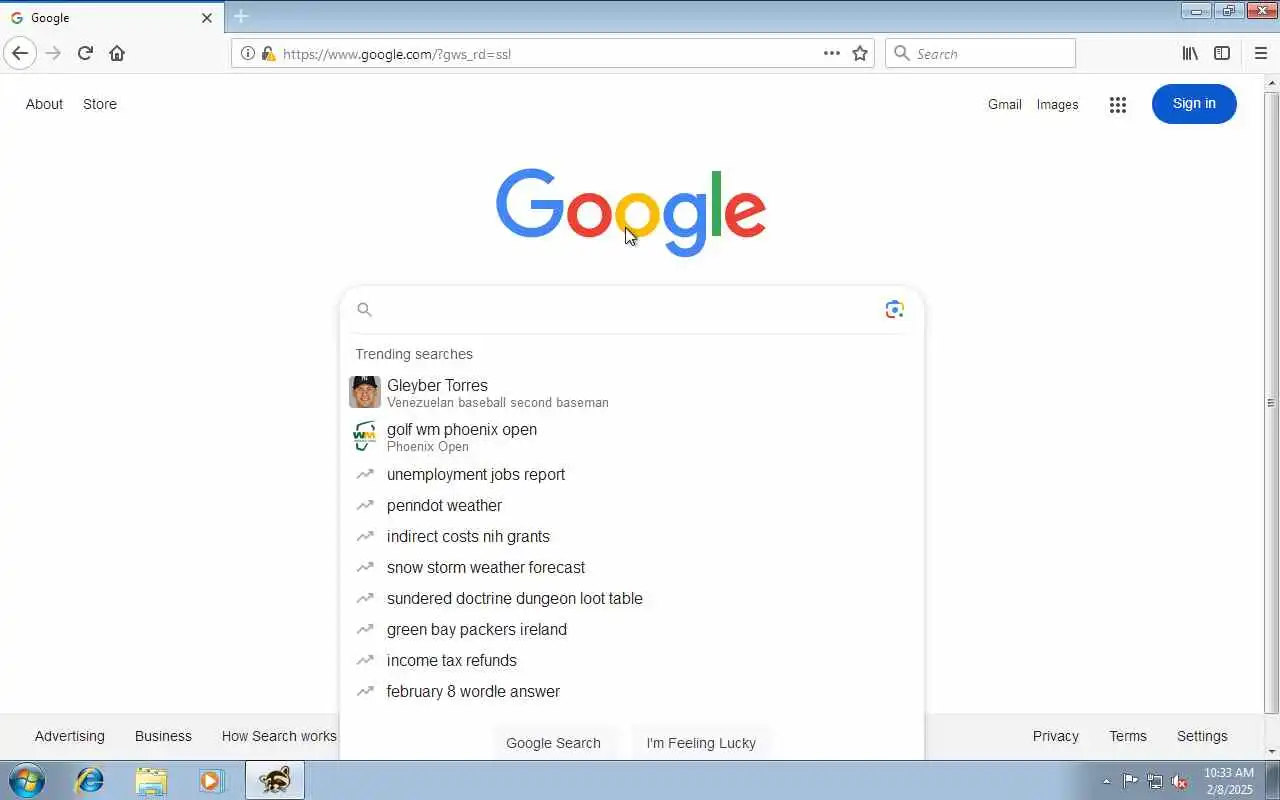Select february 8 wordle answer suggestion
The image size is (1280, 800).
[632, 691]
